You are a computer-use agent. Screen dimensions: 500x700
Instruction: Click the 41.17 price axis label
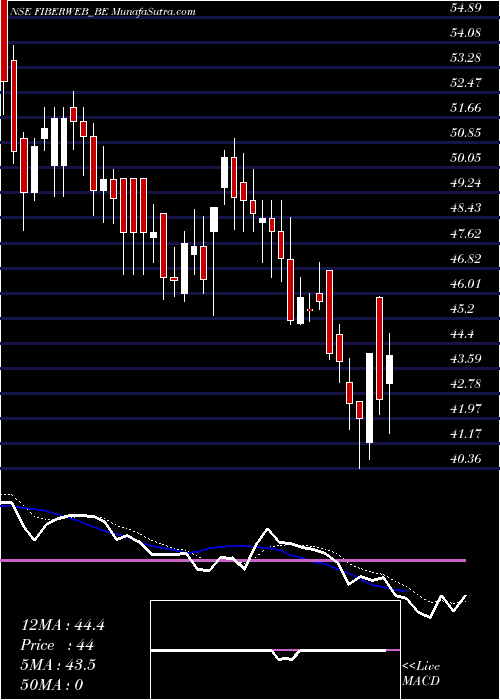click(x=466, y=433)
